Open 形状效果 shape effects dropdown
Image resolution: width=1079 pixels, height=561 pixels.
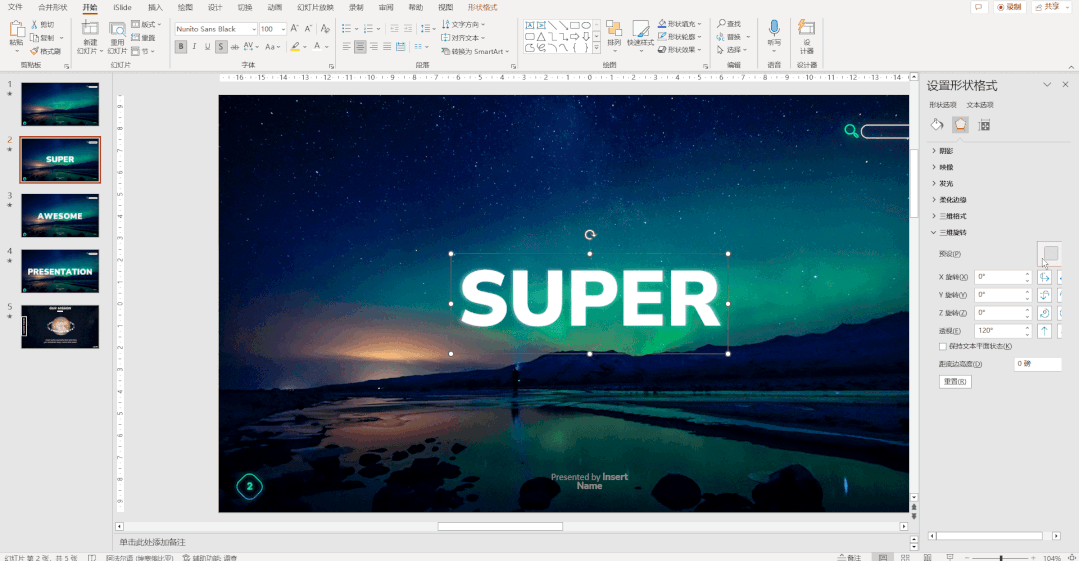[680, 50]
